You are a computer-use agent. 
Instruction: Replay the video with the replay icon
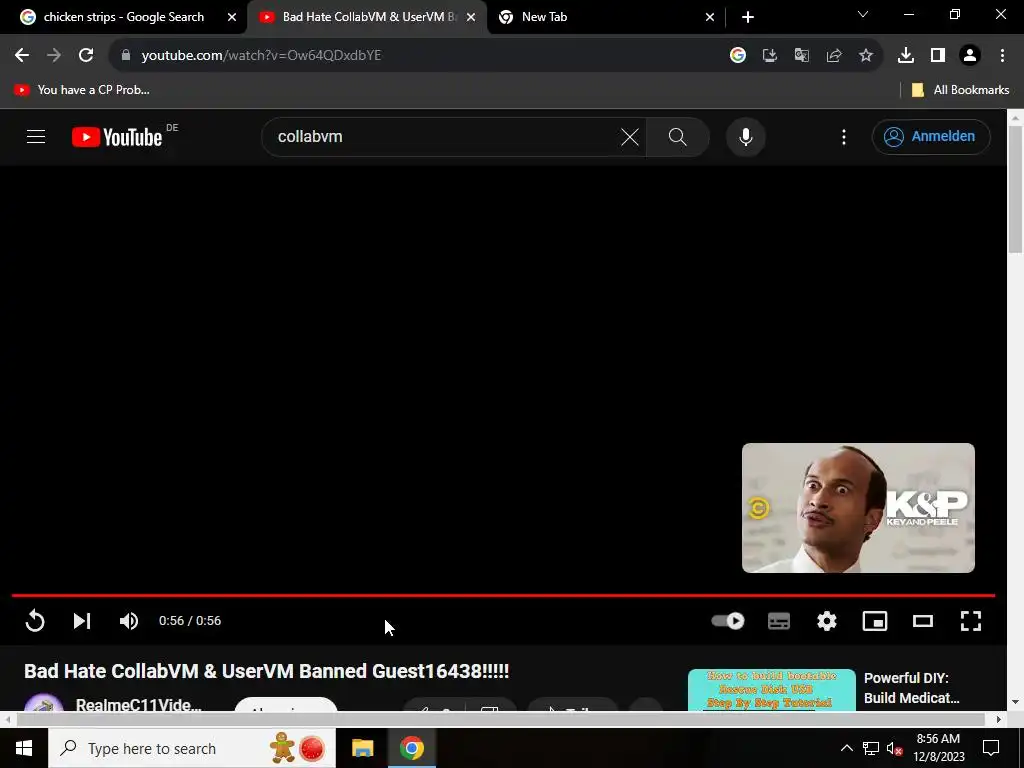tap(35, 621)
